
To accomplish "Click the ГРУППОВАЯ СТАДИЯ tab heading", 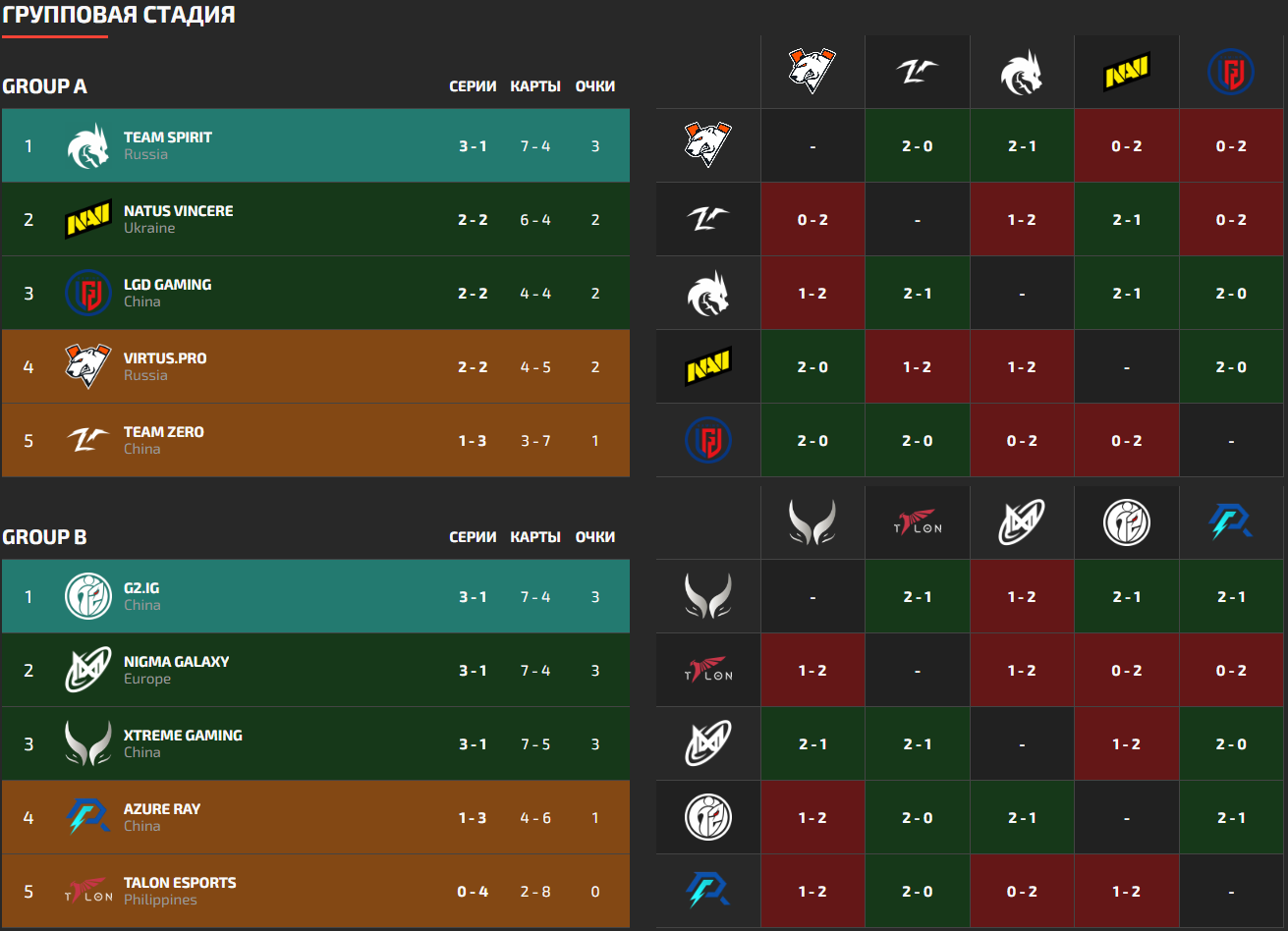I will point(119,15).
